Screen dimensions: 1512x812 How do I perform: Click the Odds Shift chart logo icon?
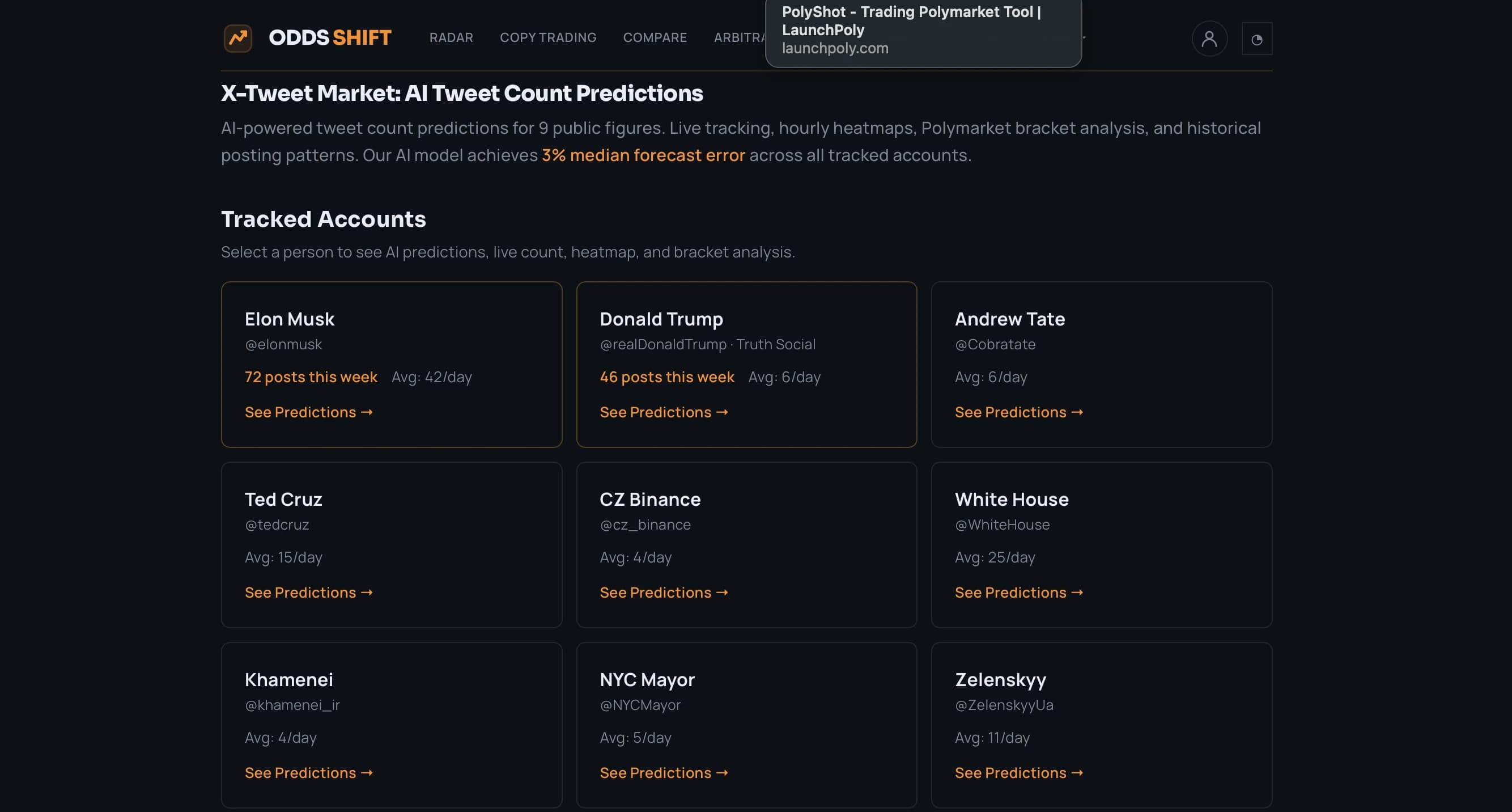tap(237, 38)
